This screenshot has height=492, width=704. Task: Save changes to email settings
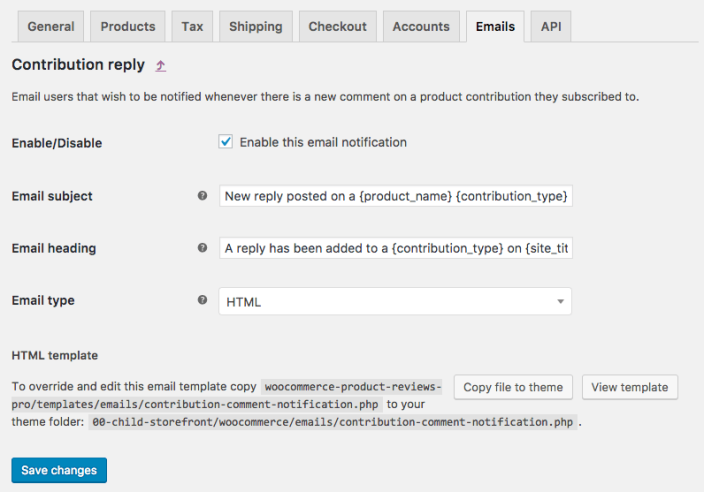click(59, 470)
